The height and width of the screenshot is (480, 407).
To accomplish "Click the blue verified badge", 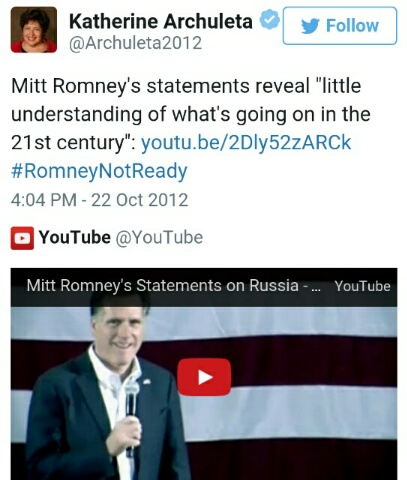I will tap(269, 20).
